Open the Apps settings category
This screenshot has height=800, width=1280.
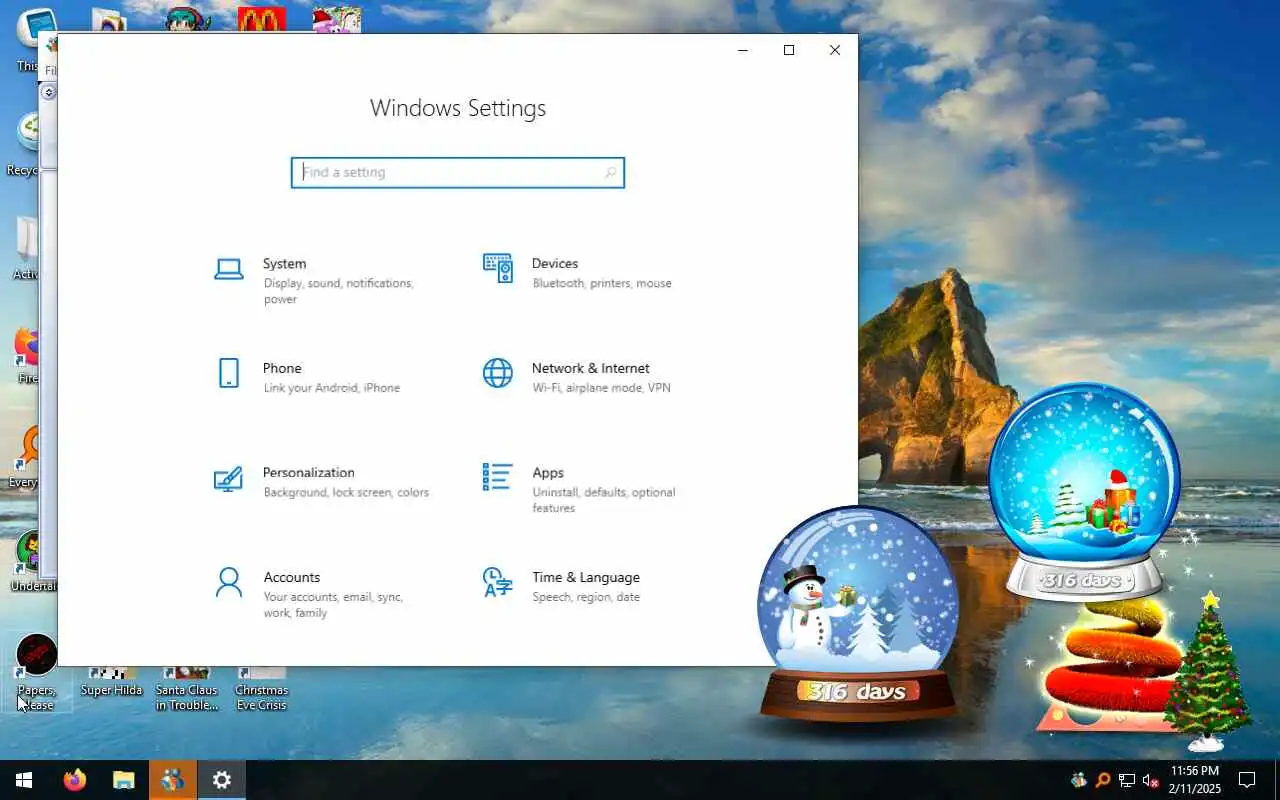click(590, 489)
